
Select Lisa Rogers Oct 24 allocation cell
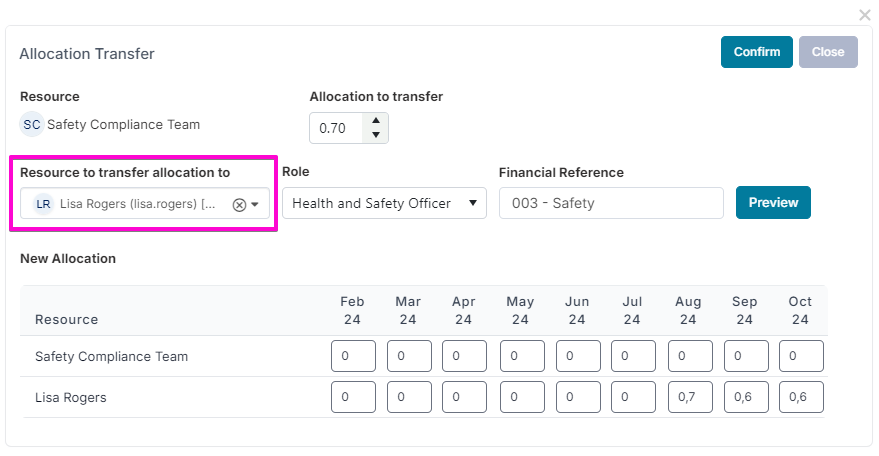pyautogui.click(x=801, y=397)
